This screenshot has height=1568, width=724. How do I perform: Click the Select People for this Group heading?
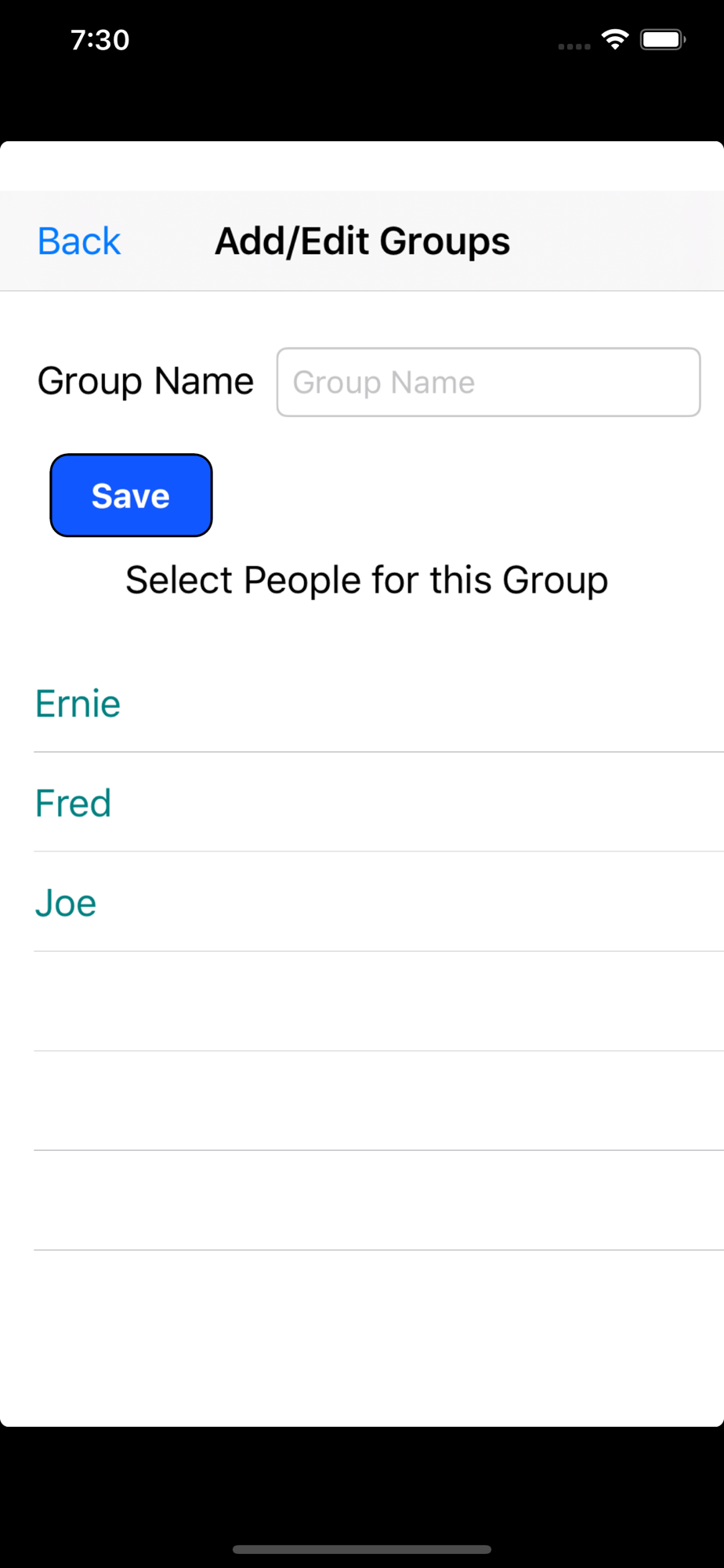[367, 581]
